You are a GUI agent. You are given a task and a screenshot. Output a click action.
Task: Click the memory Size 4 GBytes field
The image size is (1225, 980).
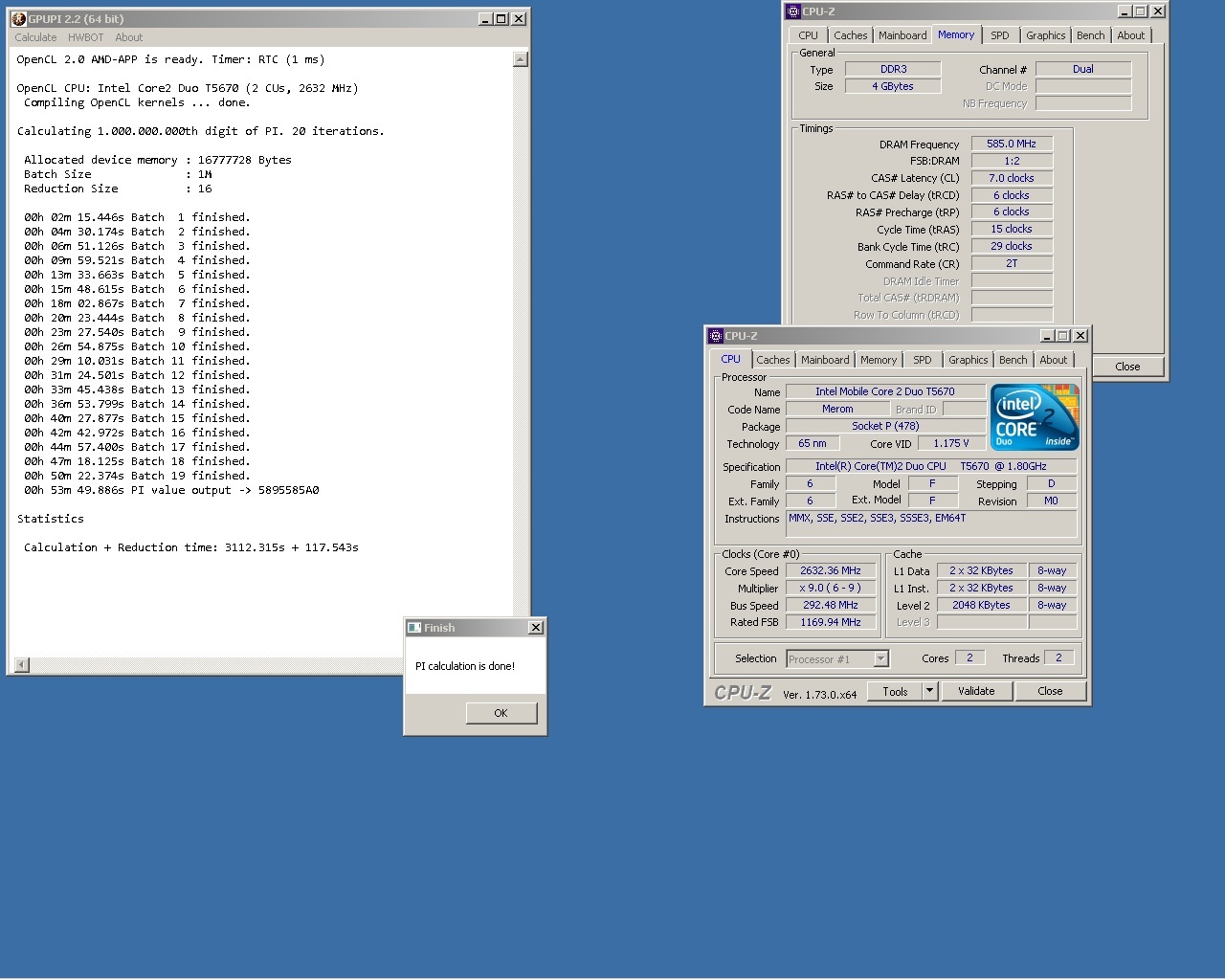(894, 86)
